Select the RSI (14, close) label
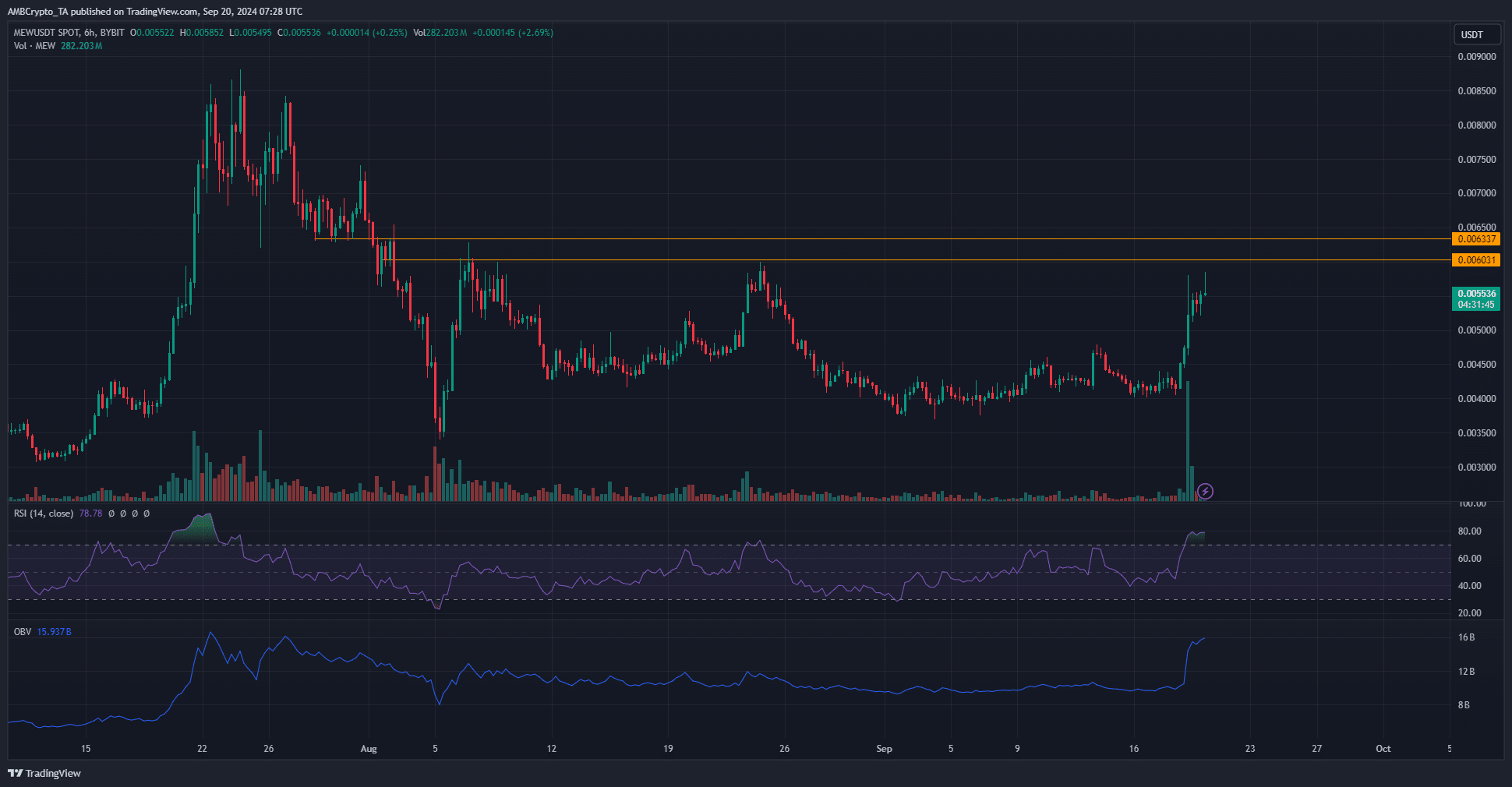The height and width of the screenshot is (787, 1512). click(43, 513)
